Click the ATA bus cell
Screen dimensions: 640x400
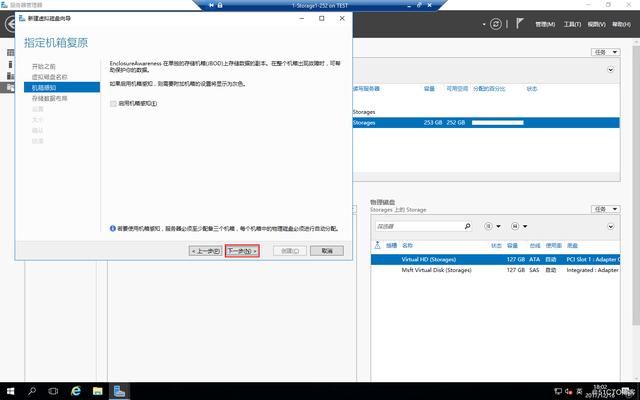point(534,259)
